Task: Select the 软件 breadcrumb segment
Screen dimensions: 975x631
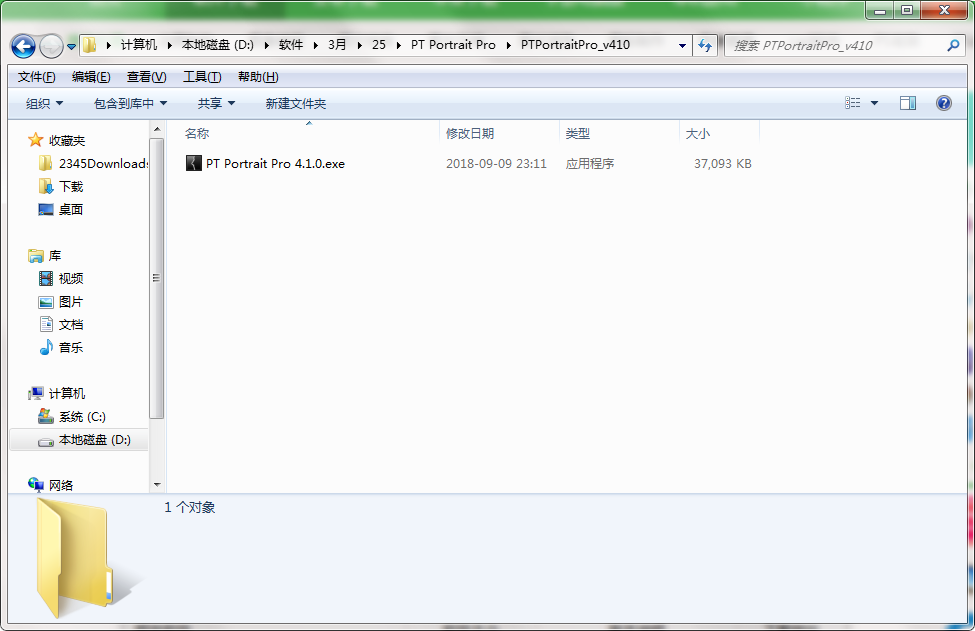Action: (x=290, y=45)
